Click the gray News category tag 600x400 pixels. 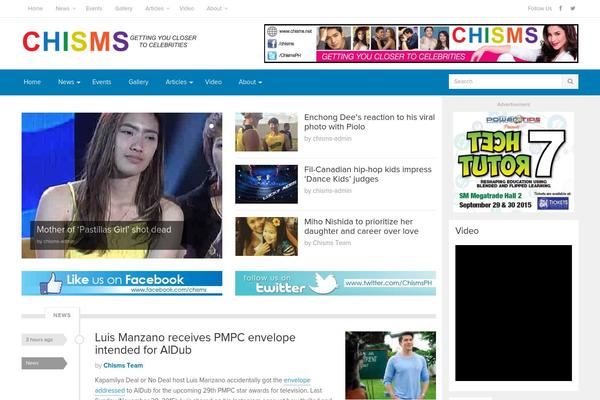(44, 363)
